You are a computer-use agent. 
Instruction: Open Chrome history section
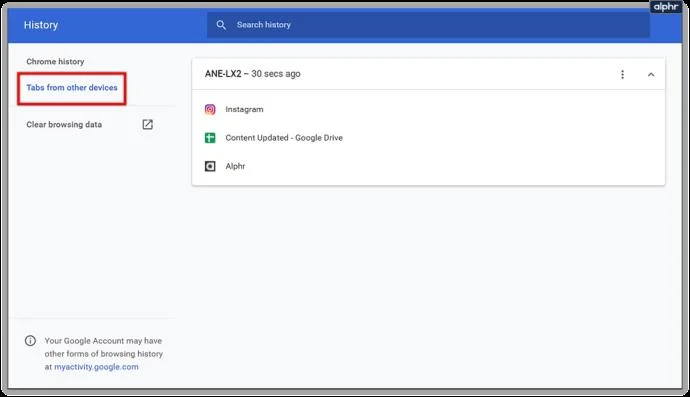(55, 62)
